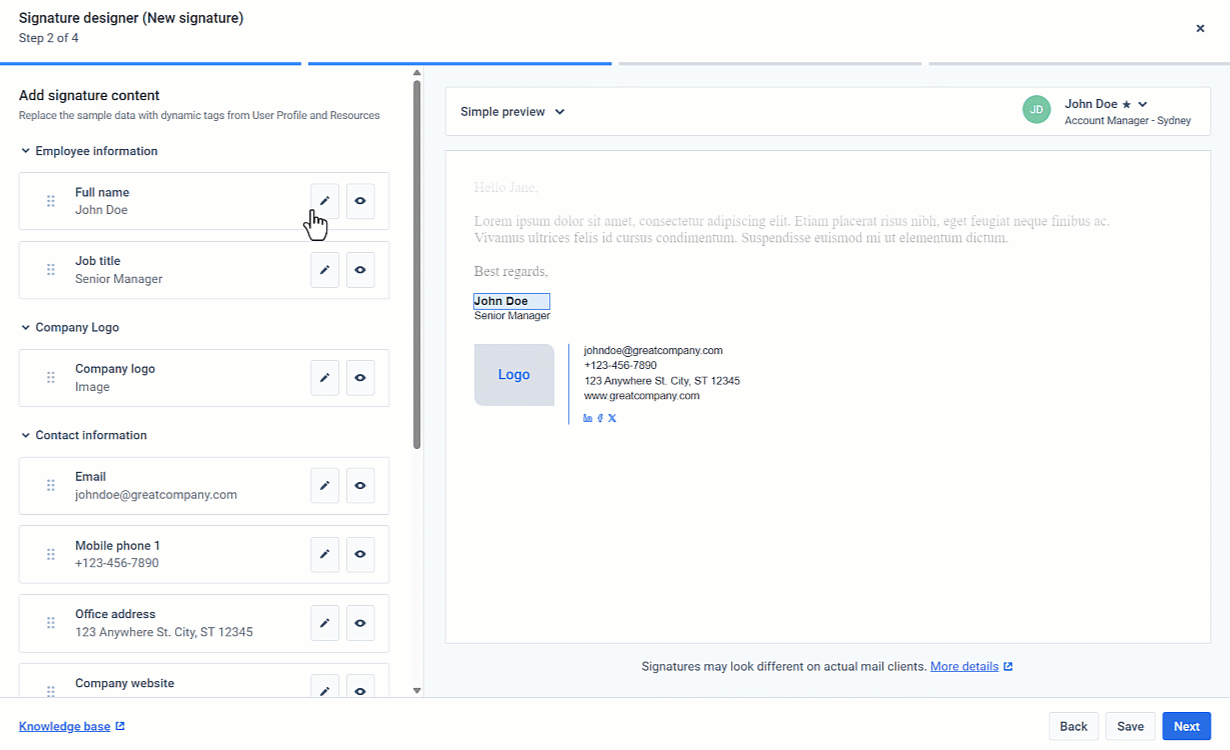
Task: Click the Facebook icon in signature preview
Action: point(600,418)
